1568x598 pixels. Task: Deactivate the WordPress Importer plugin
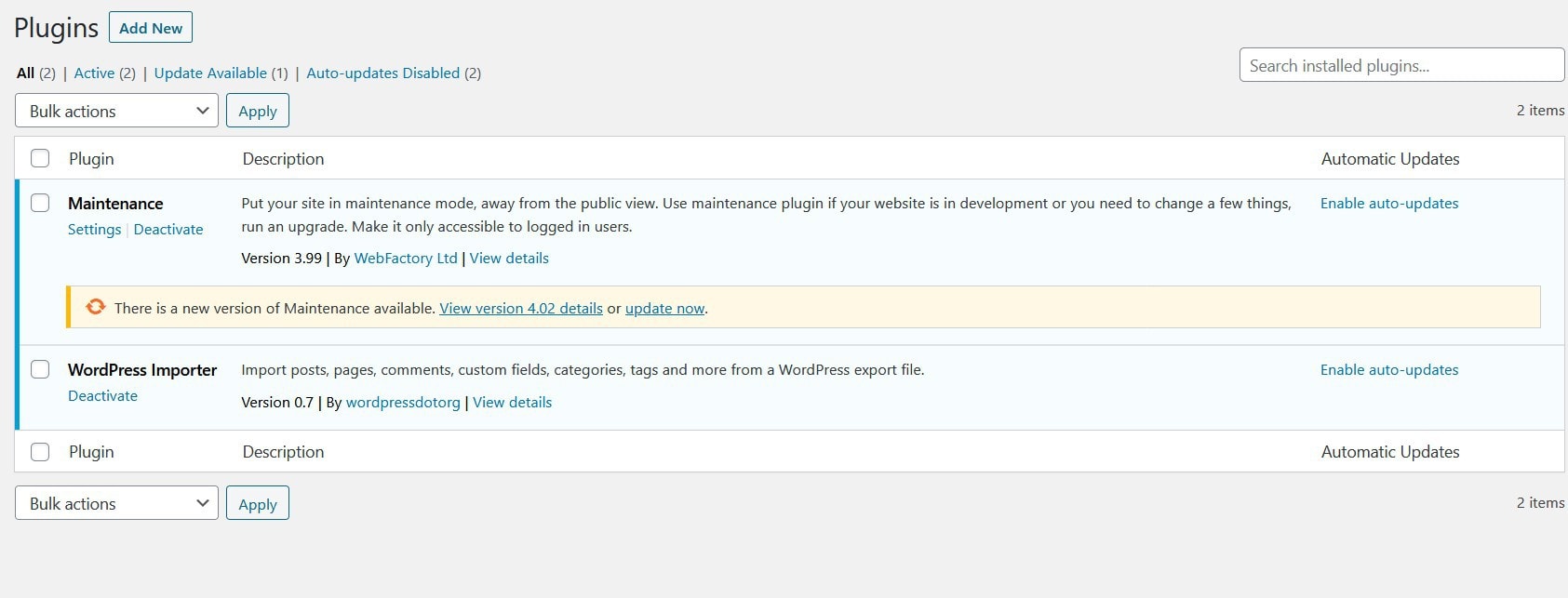pos(102,395)
